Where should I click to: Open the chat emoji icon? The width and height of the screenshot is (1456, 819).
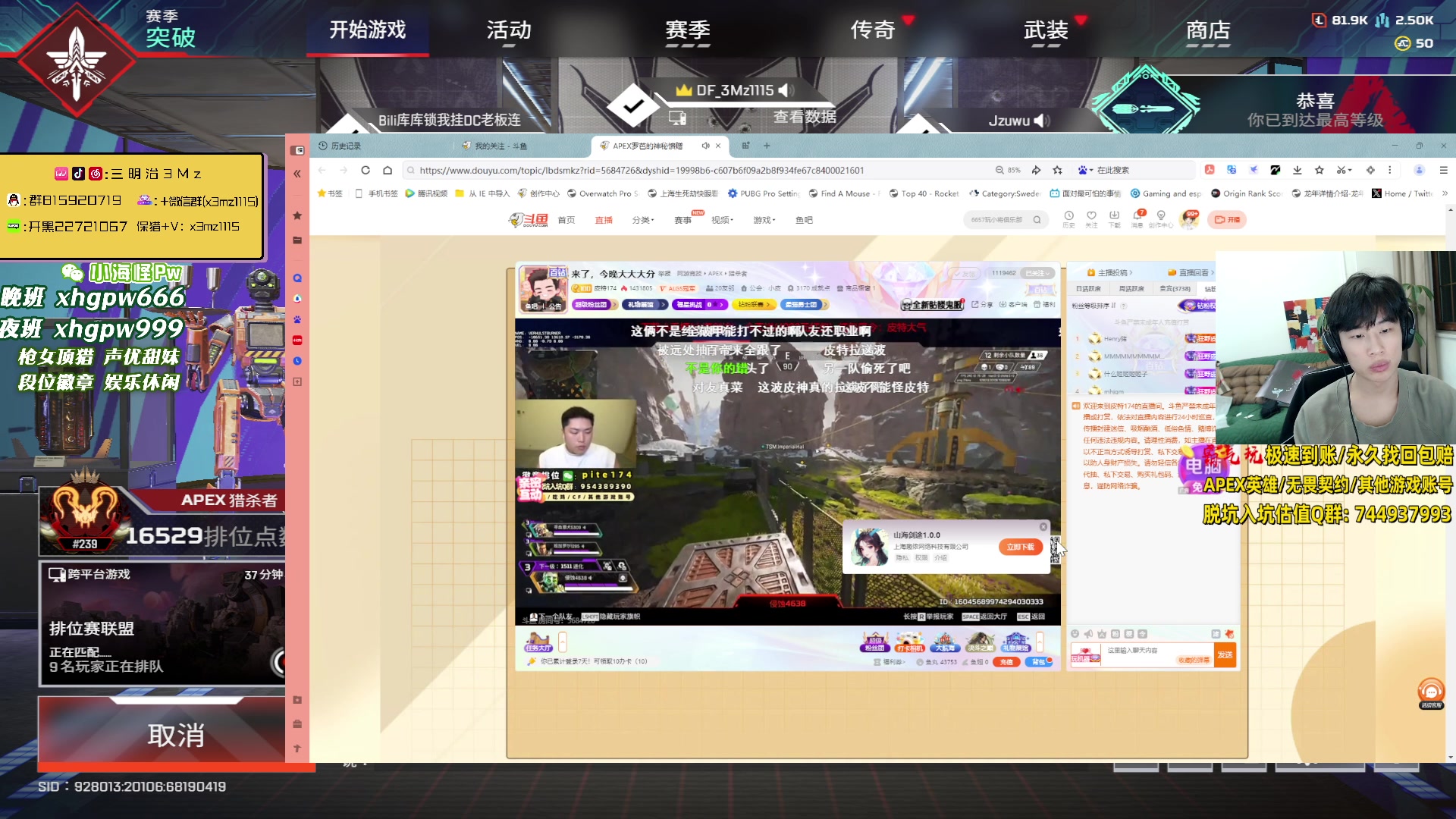pyautogui.click(x=1075, y=634)
